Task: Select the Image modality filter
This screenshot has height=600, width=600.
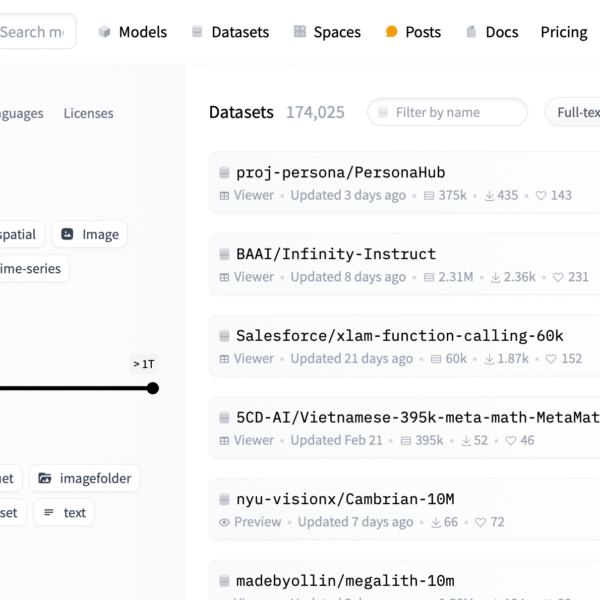Action: [x=90, y=234]
